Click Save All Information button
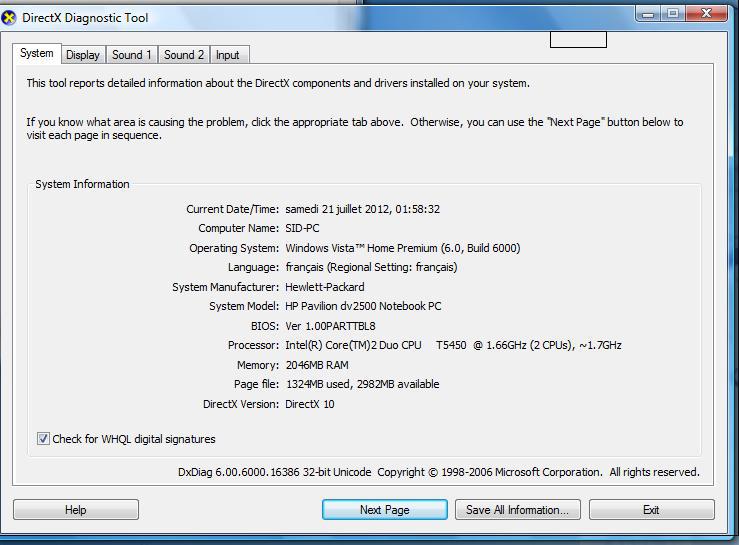This screenshot has width=739, height=545. coord(517,510)
